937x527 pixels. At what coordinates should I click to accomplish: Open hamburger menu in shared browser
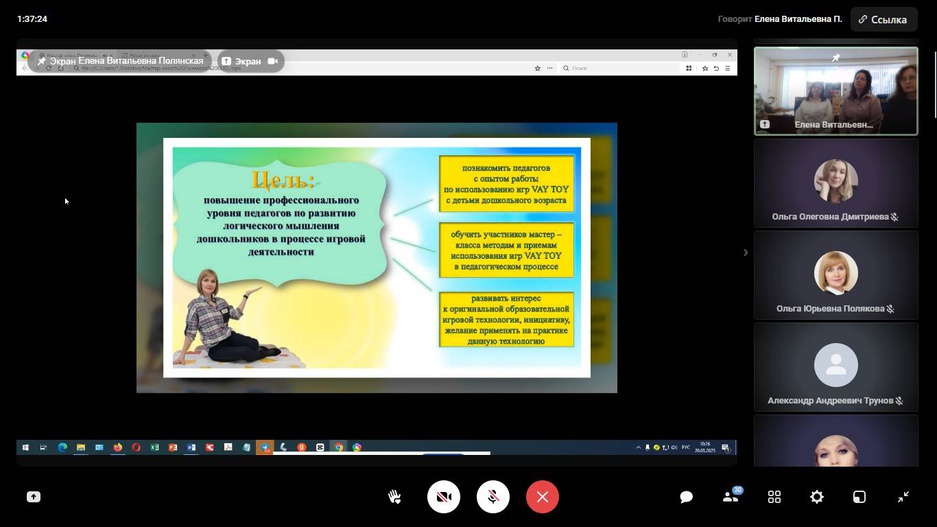727,68
